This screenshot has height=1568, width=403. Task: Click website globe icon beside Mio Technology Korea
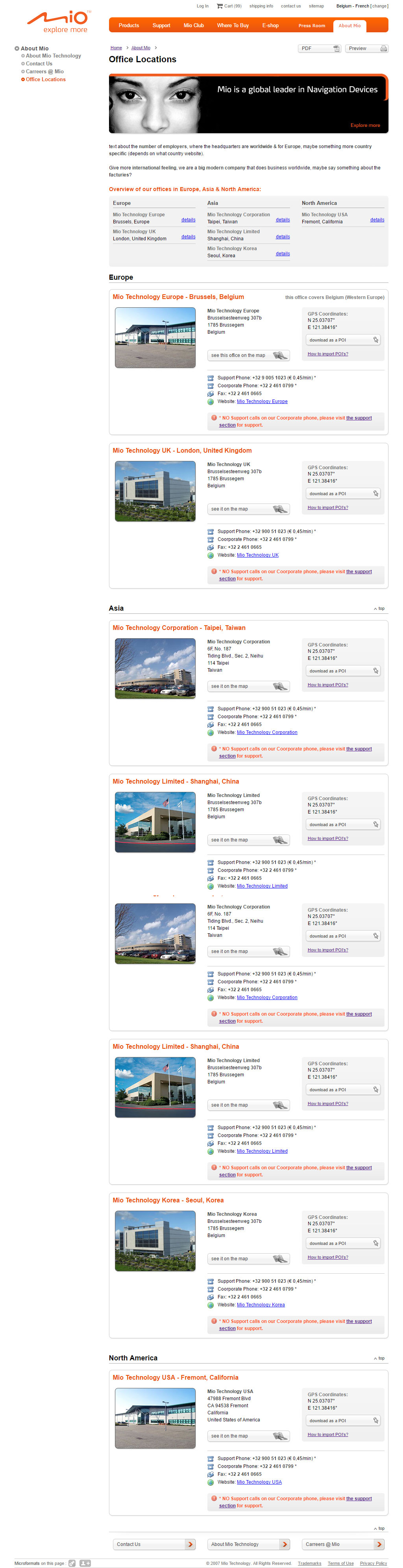click(211, 1305)
